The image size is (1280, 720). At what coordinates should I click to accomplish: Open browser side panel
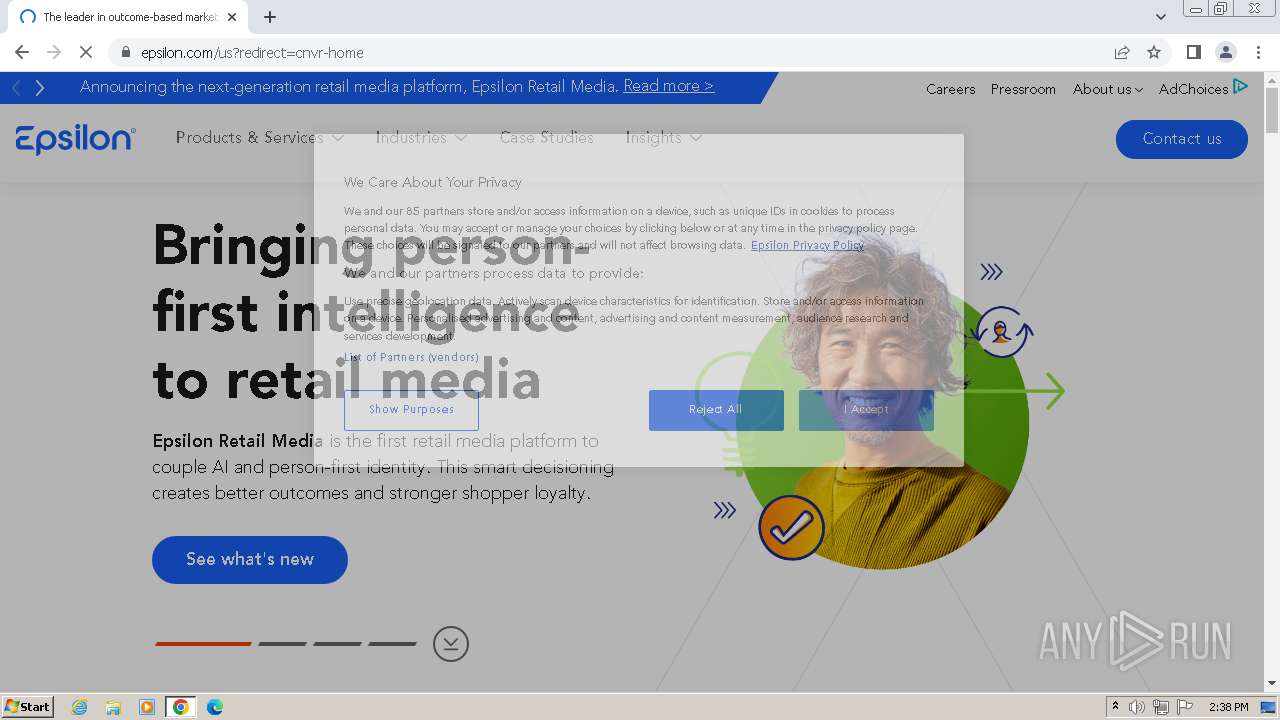(1193, 52)
